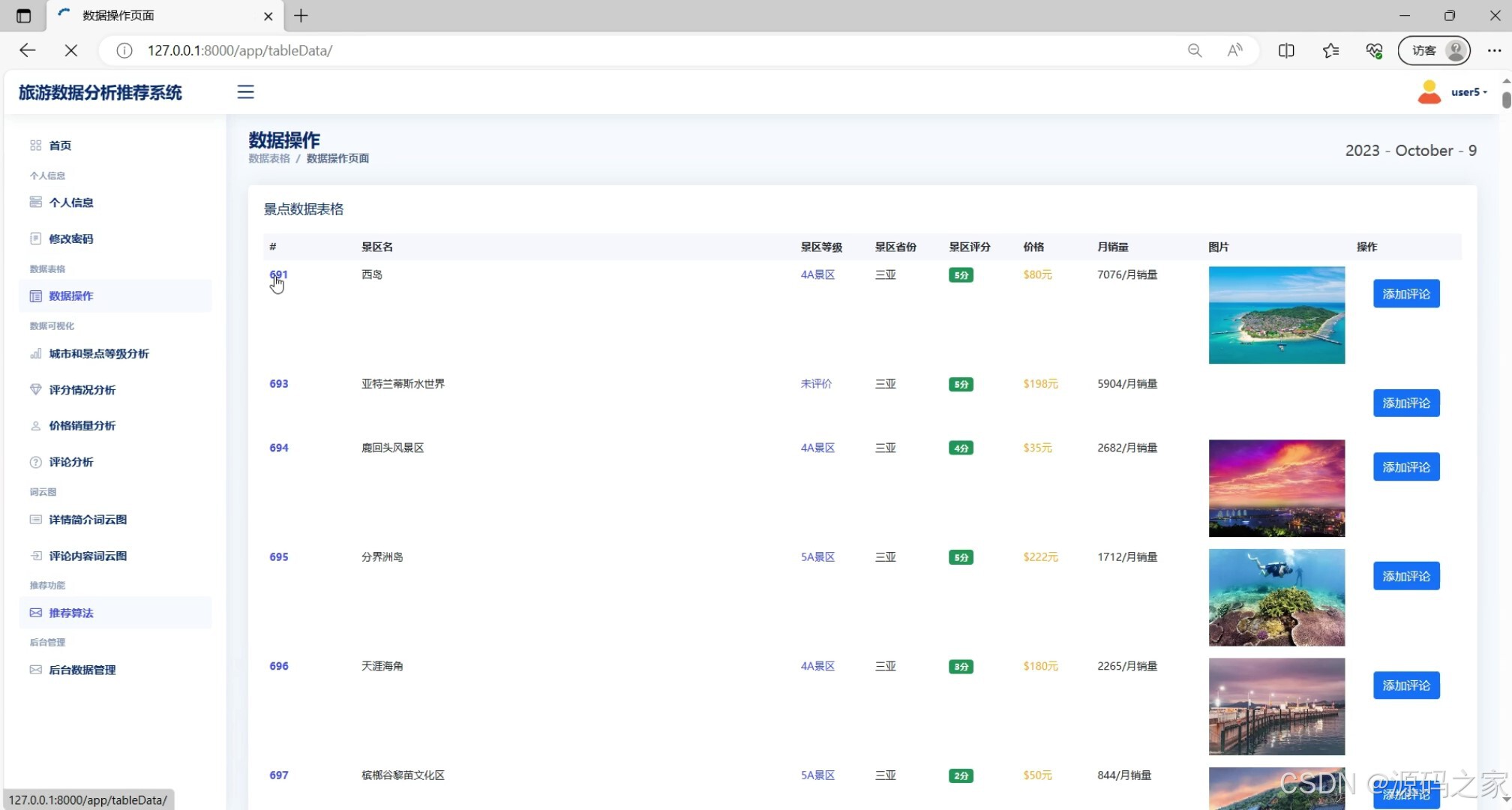This screenshot has height=810, width=1512.
Task: Click the login icon beside 评论内容词云图
Action: [x=35, y=556]
